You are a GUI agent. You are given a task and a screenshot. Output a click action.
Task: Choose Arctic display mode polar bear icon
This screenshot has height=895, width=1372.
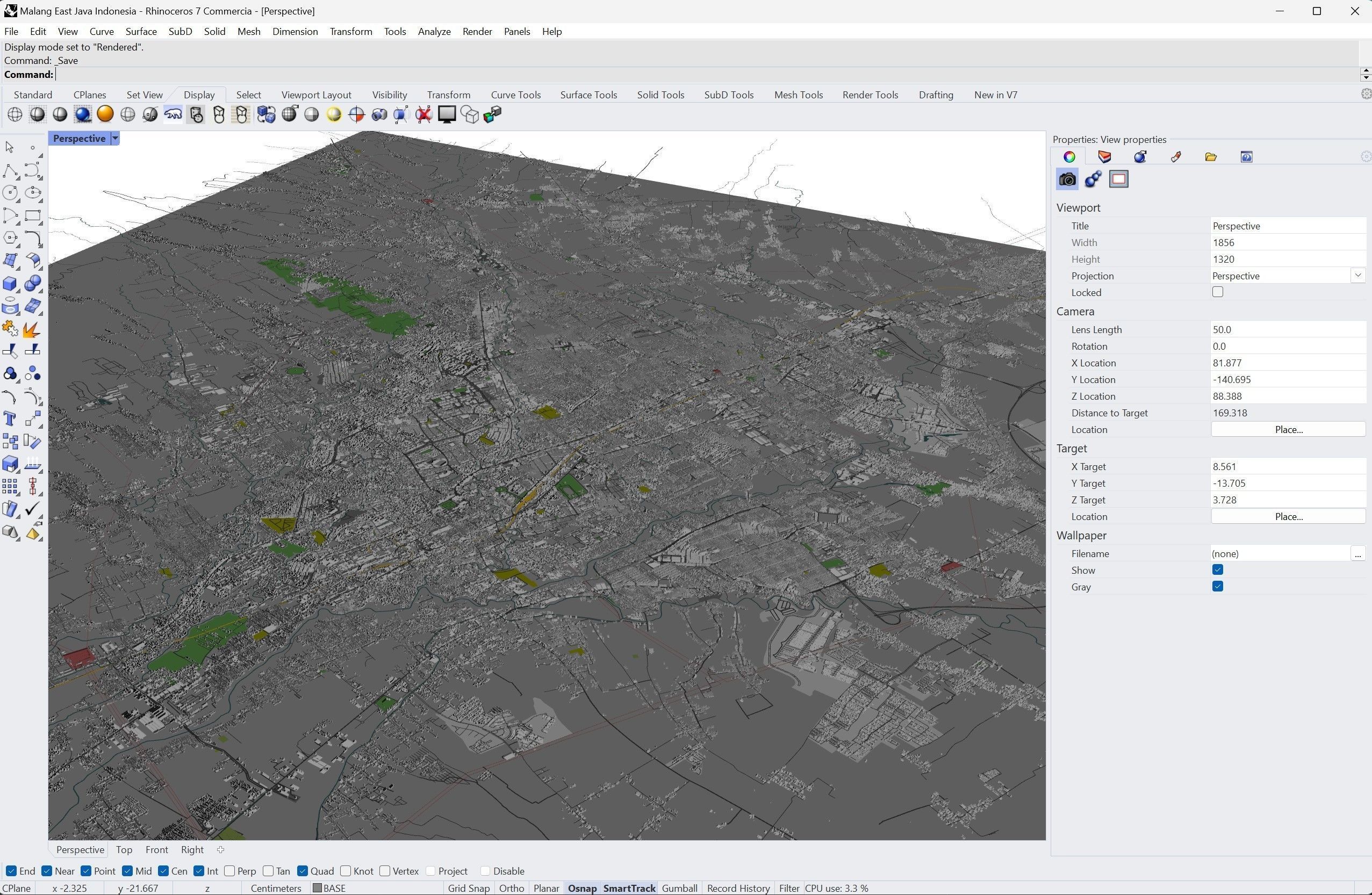tap(173, 114)
